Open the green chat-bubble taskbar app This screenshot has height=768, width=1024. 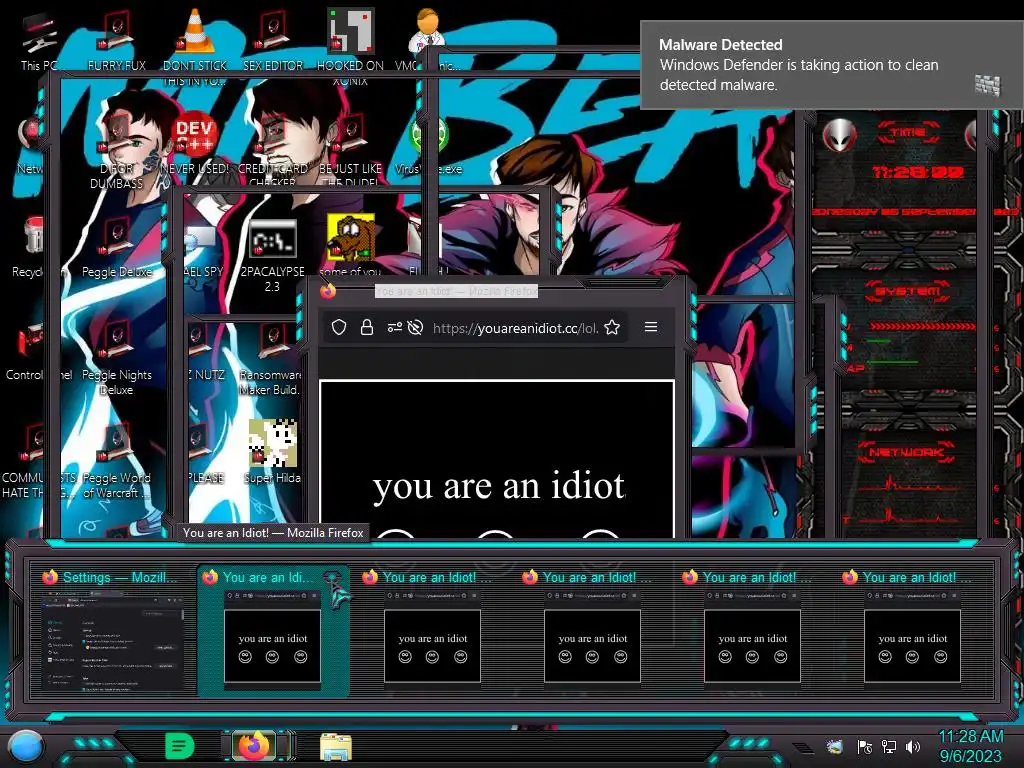(180, 746)
